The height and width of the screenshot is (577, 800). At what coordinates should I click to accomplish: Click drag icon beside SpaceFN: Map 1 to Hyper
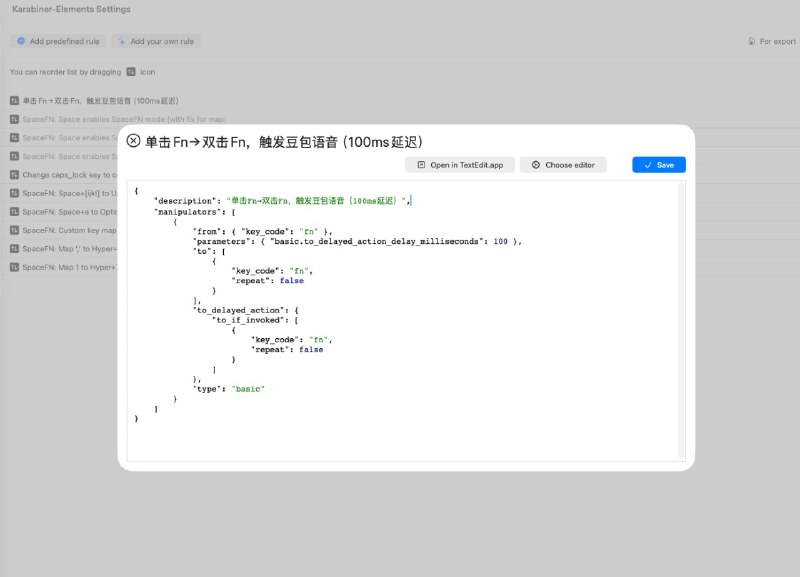(x=14, y=267)
